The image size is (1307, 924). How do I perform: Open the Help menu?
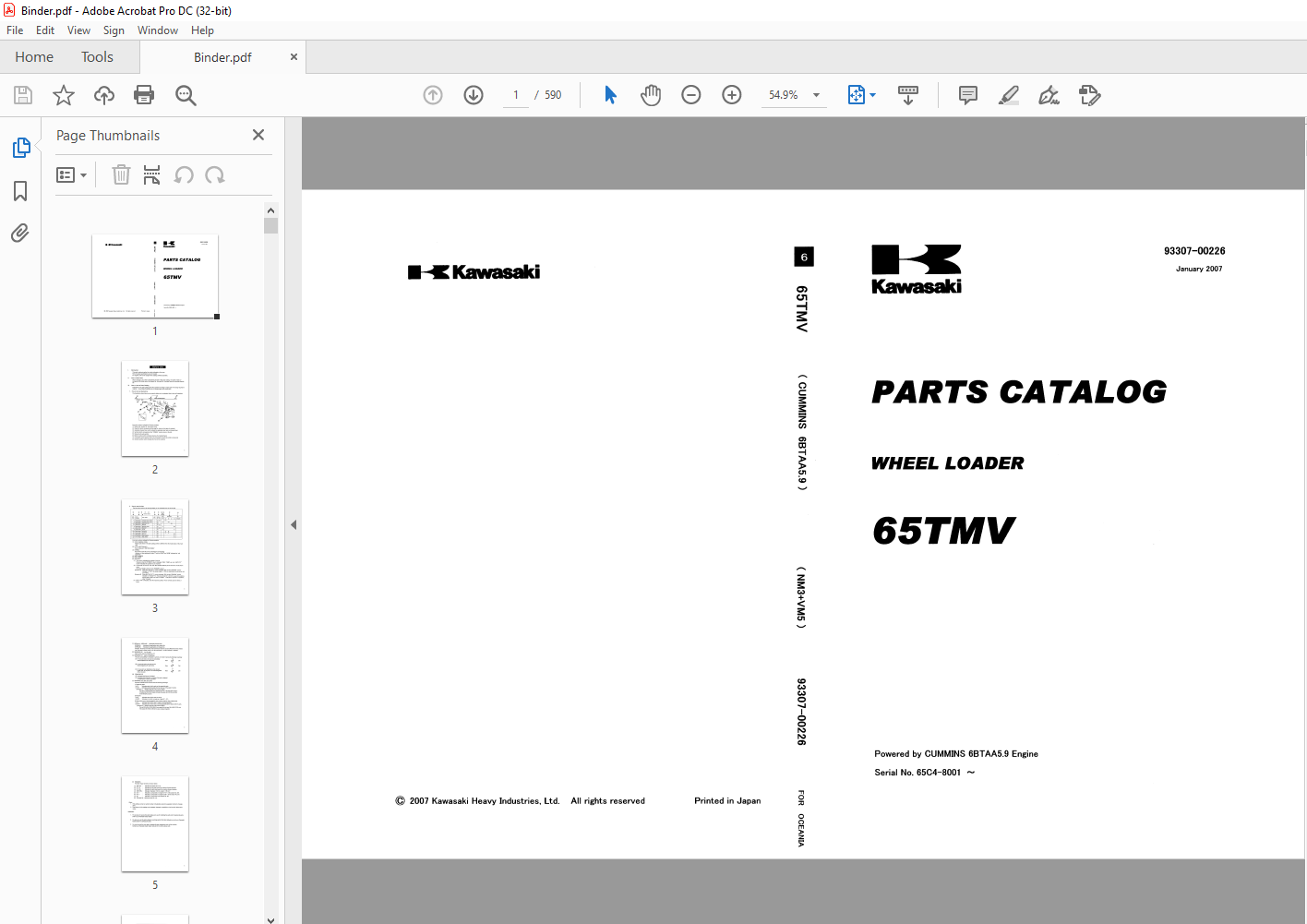click(x=202, y=30)
